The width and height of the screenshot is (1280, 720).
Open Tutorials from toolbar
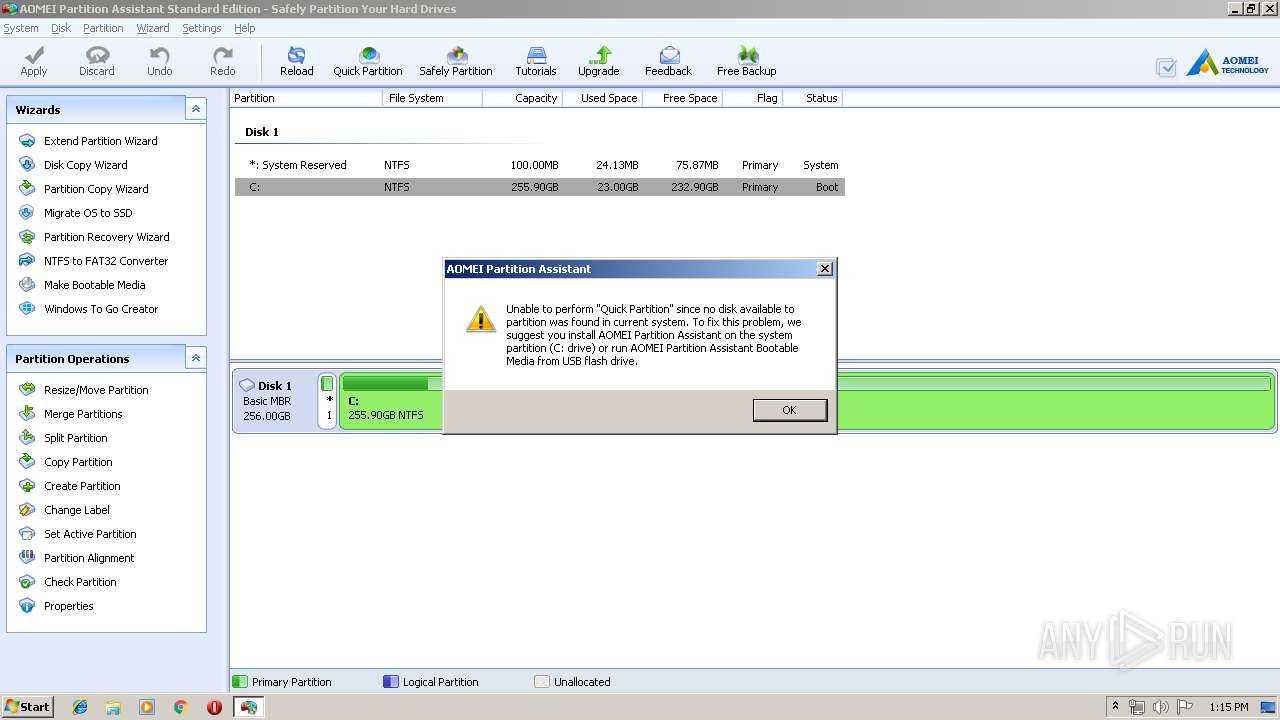(x=536, y=61)
